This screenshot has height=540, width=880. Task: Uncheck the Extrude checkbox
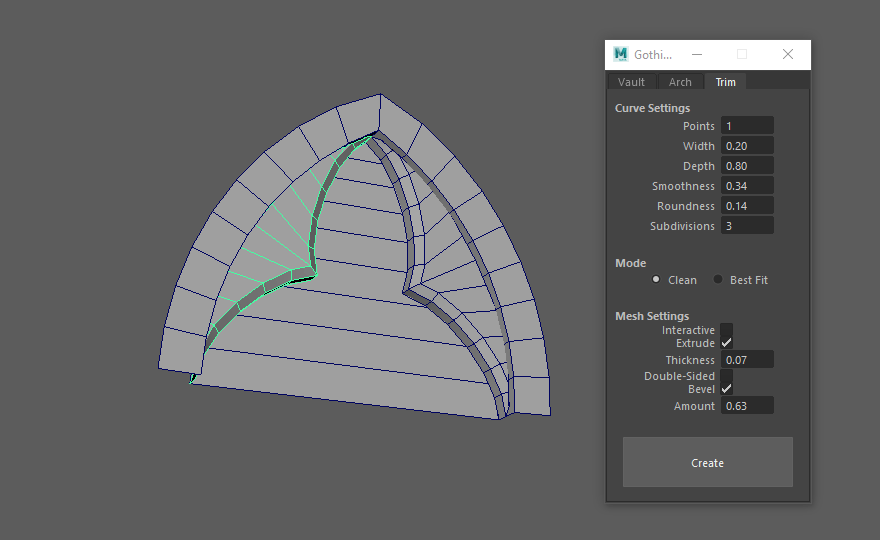(726, 343)
